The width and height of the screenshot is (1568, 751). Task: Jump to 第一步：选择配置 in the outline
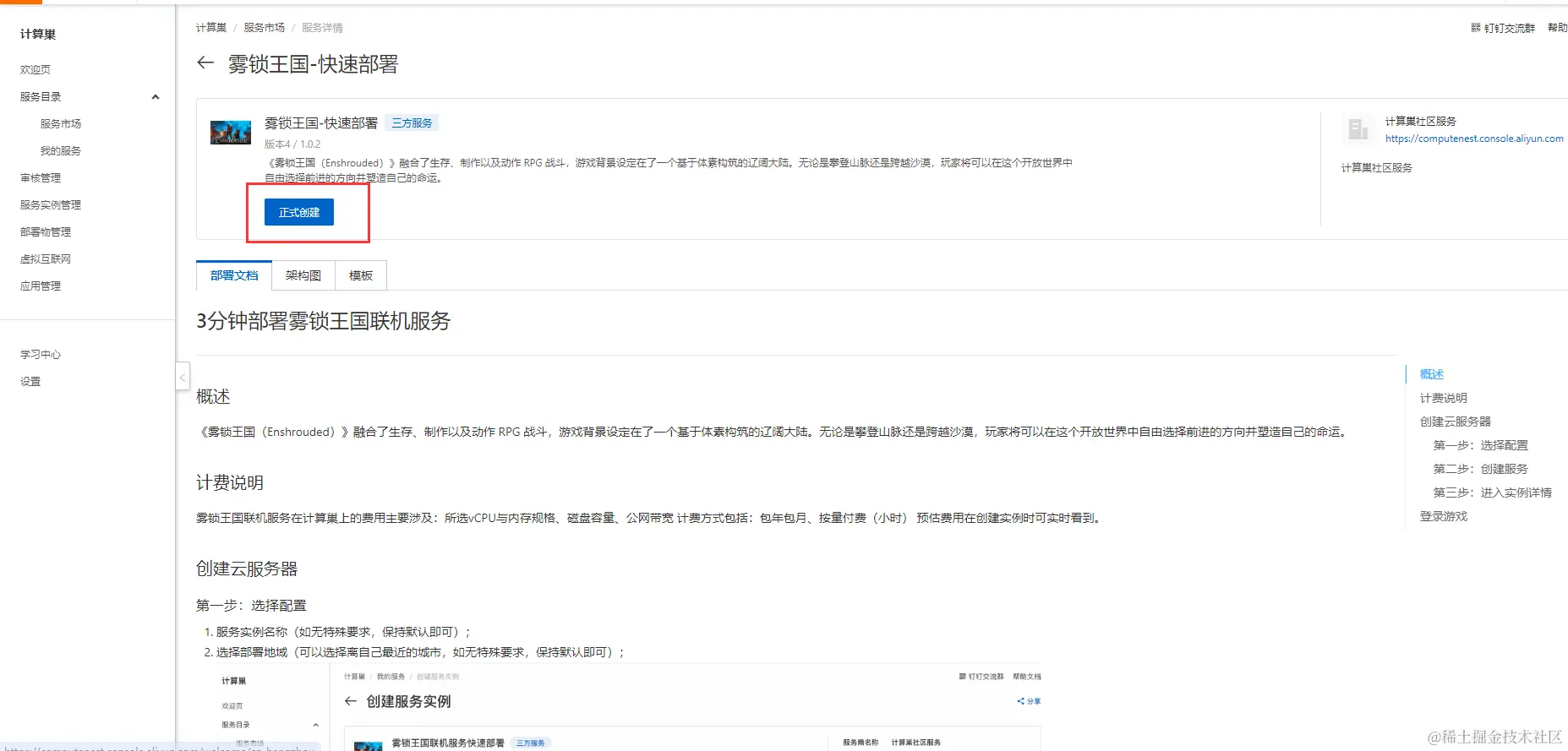[1481, 445]
